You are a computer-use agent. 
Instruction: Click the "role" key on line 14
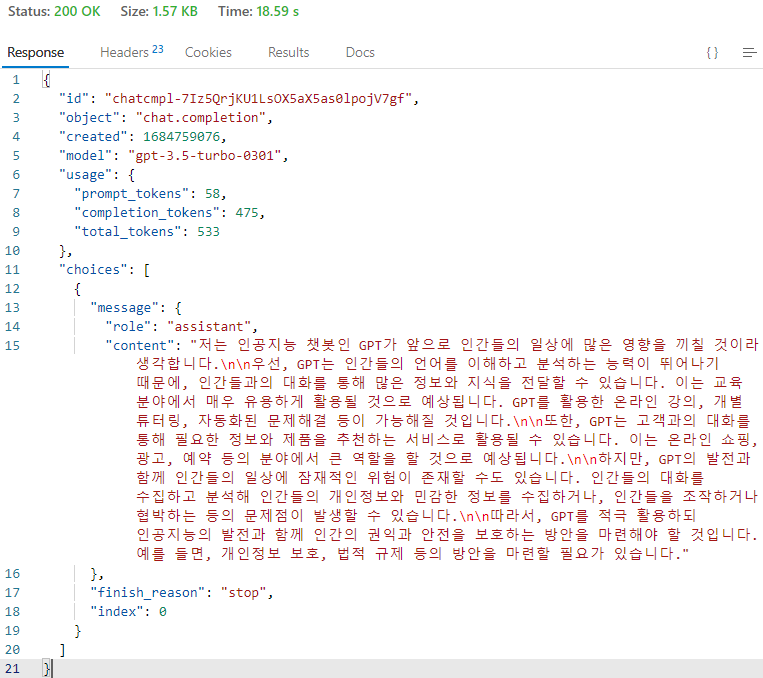[x=128, y=327]
